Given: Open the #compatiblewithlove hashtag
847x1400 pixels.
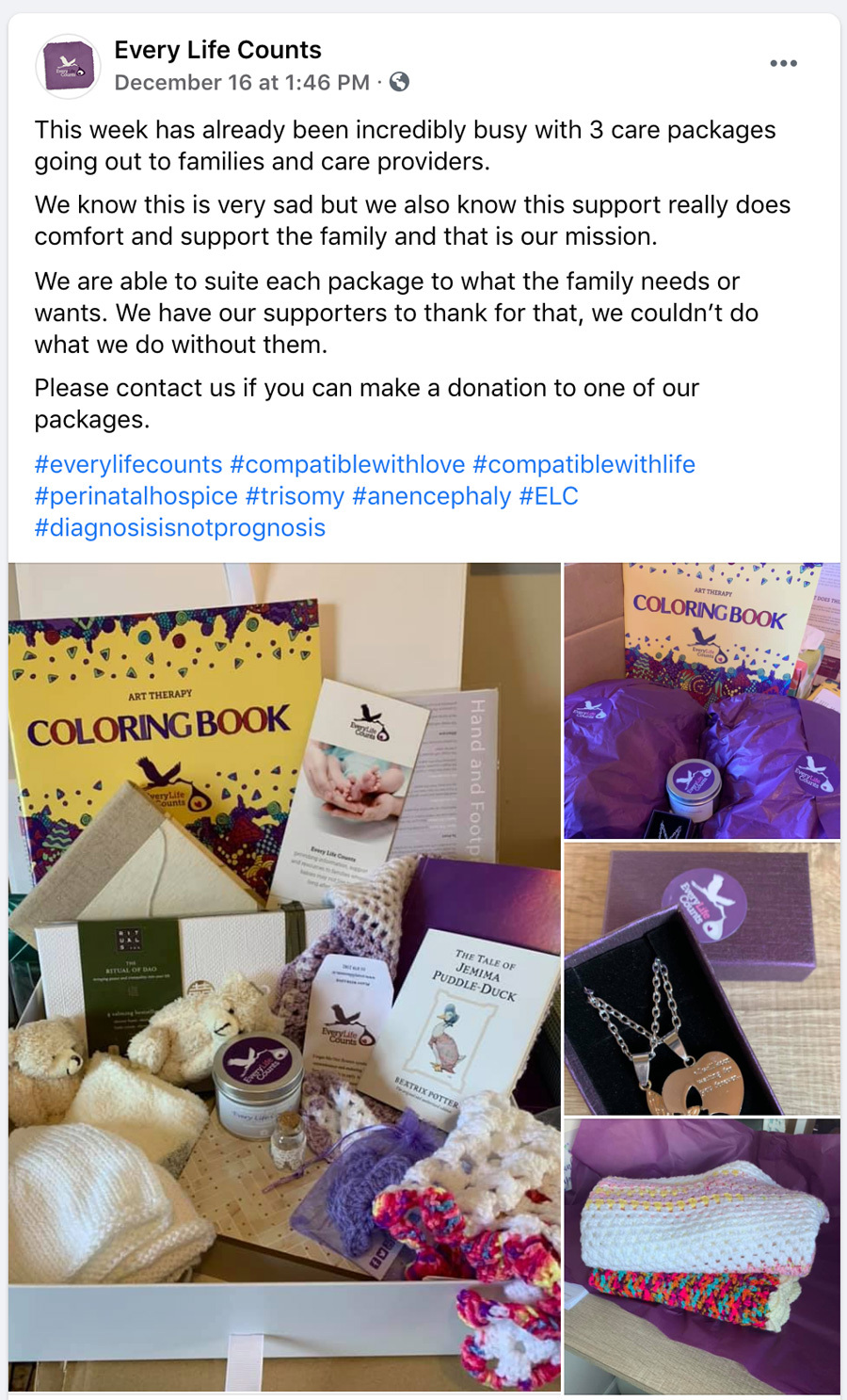Looking at the screenshot, I should coord(347,464).
